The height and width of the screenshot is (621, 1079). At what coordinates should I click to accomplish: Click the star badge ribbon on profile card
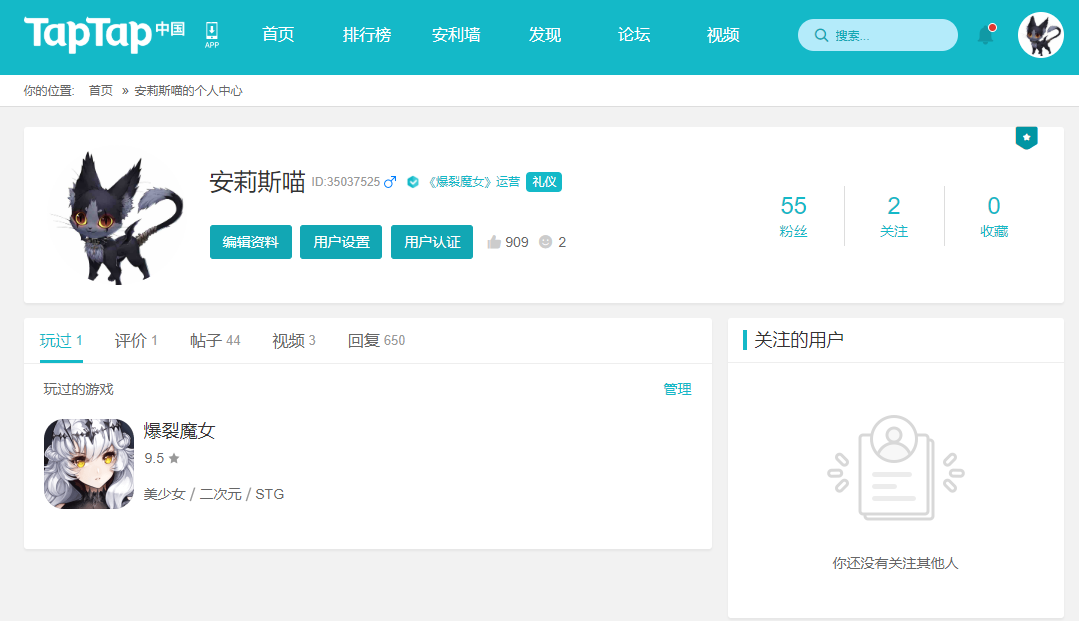coord(1026,138)
